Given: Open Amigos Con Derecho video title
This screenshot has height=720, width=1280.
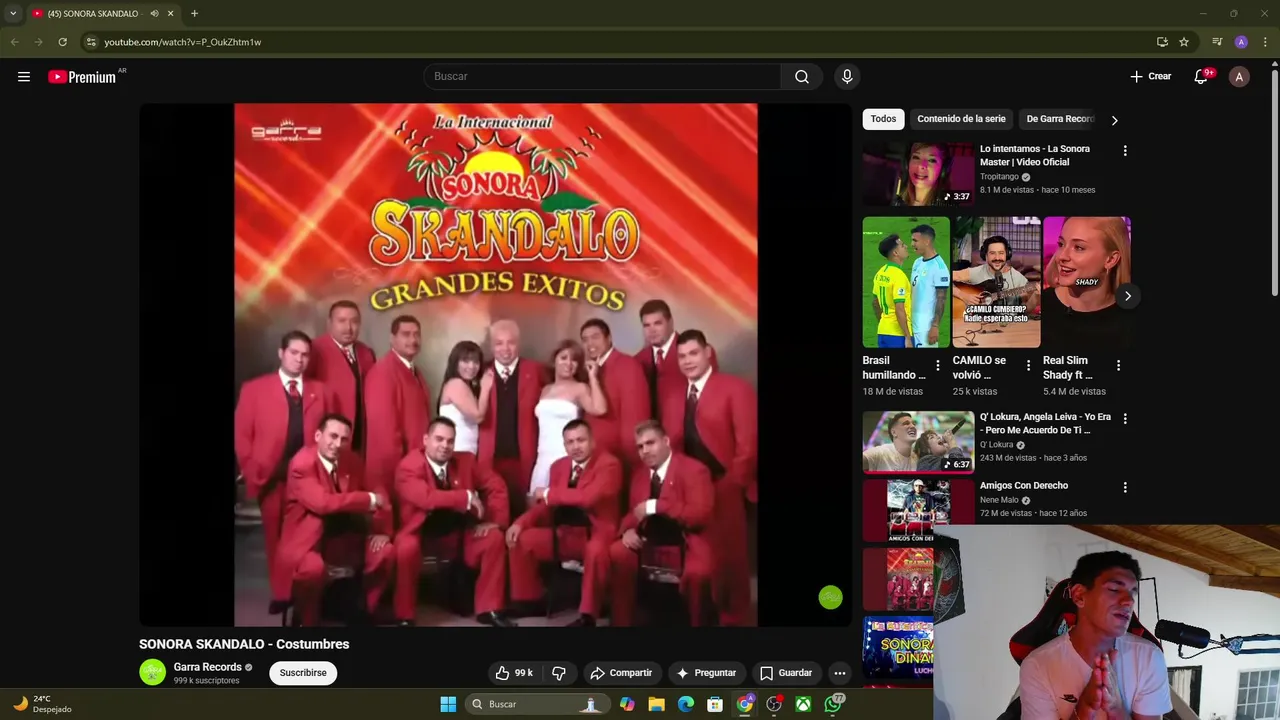Looking at the screenshot, I should [1024, 486].
